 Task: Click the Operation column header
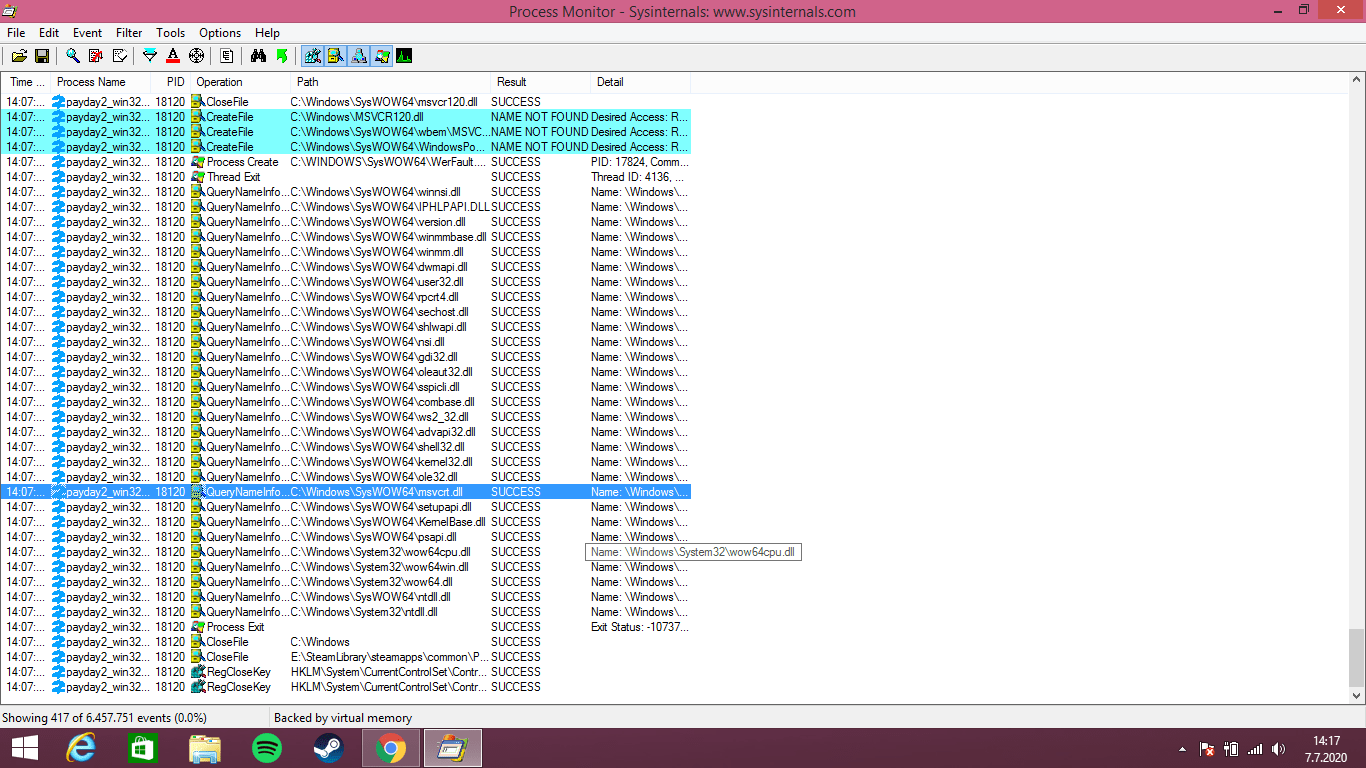point(240,82)
